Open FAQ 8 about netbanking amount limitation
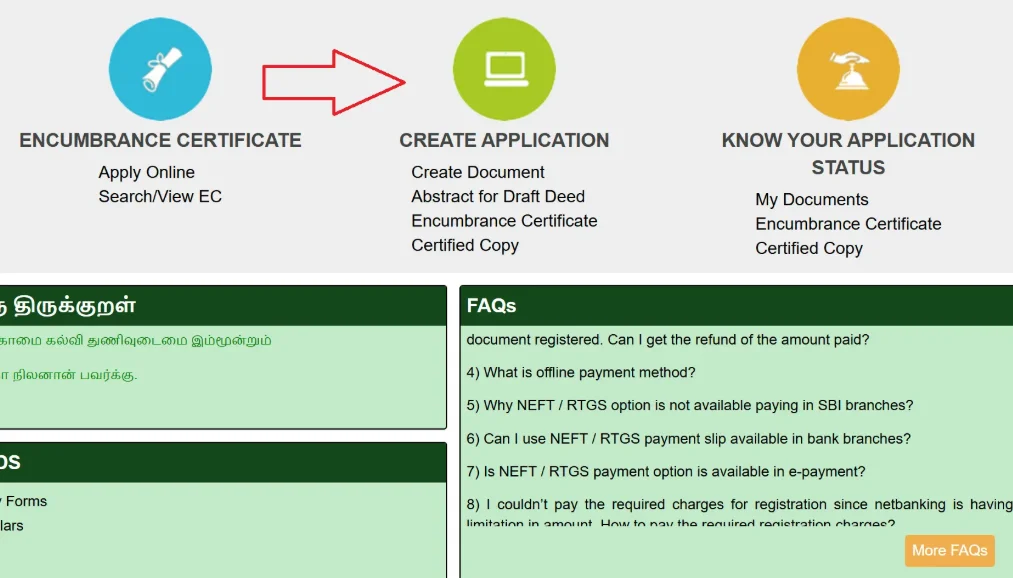Screen dimensions: 1013x578 point(739,513)
